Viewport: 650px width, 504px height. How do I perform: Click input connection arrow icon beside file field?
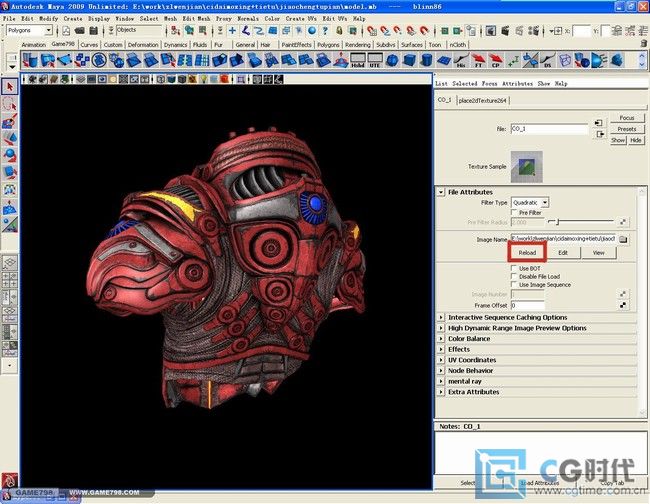(x=598, y=123)
